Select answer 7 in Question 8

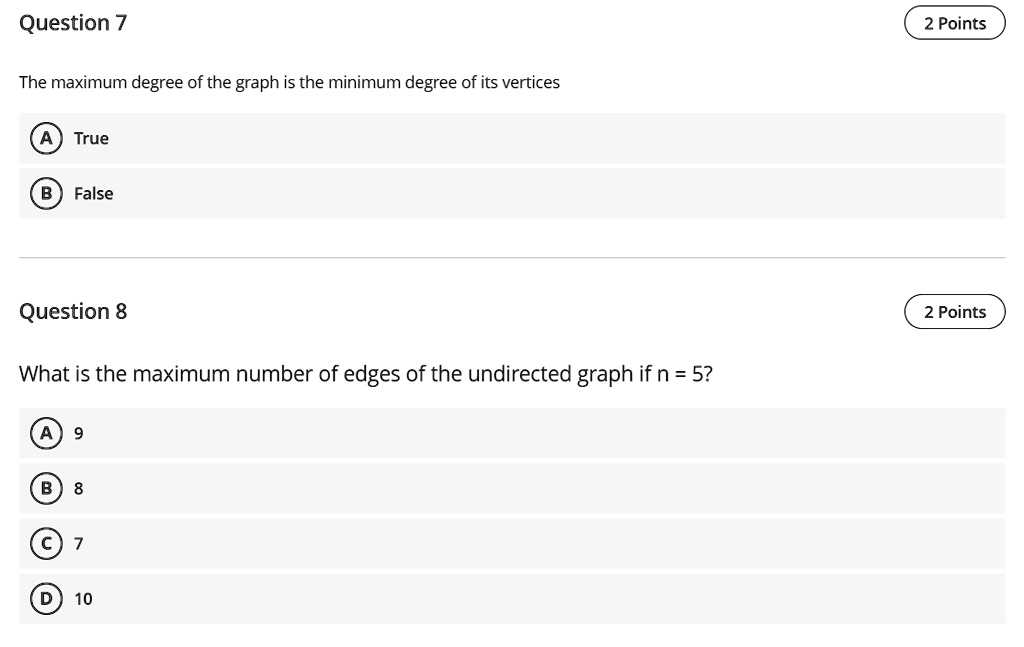[78, 543]
